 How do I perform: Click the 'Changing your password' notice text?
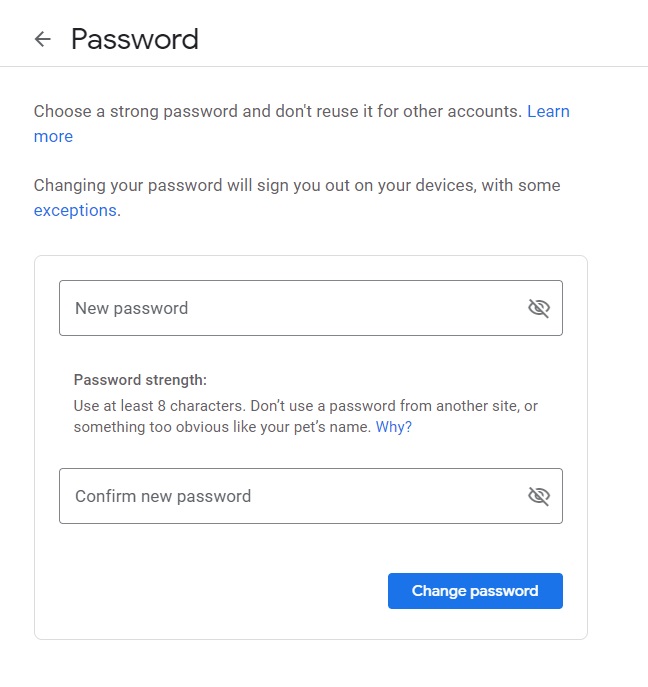pyautogui.click(x=297, y=185)
